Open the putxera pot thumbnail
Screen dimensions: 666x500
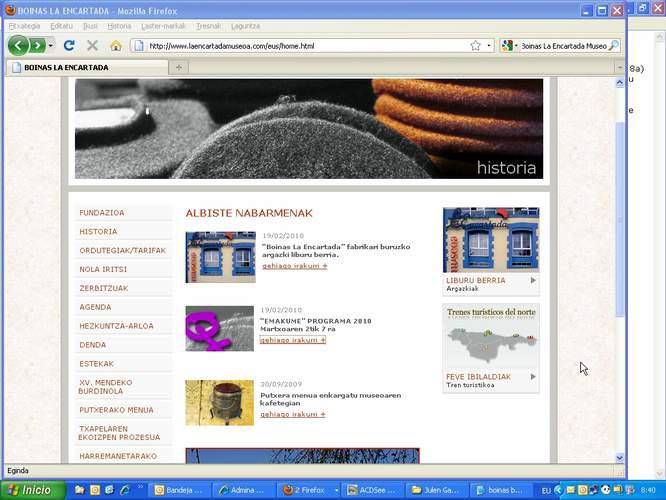(220, 403)
